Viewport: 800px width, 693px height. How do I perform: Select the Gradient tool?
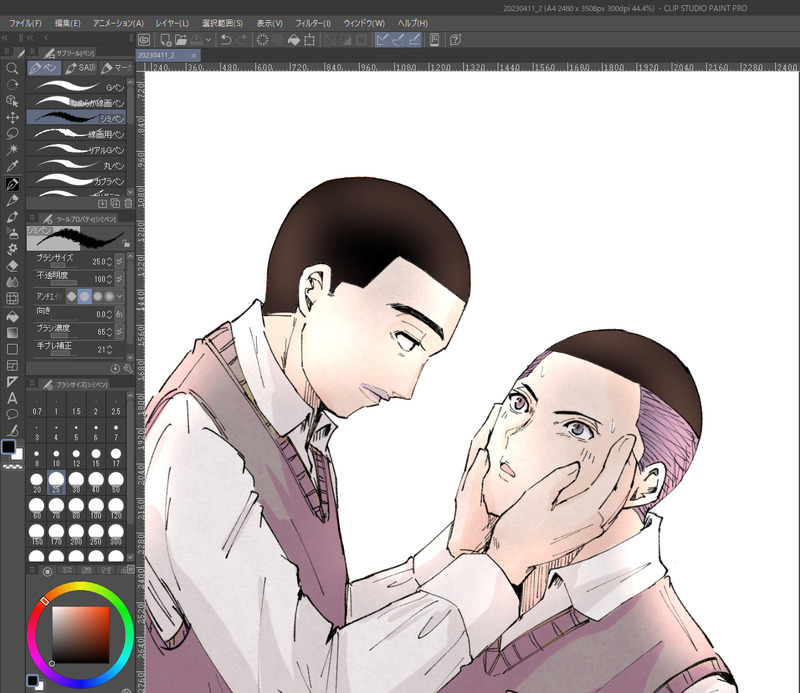pos(12,333)
